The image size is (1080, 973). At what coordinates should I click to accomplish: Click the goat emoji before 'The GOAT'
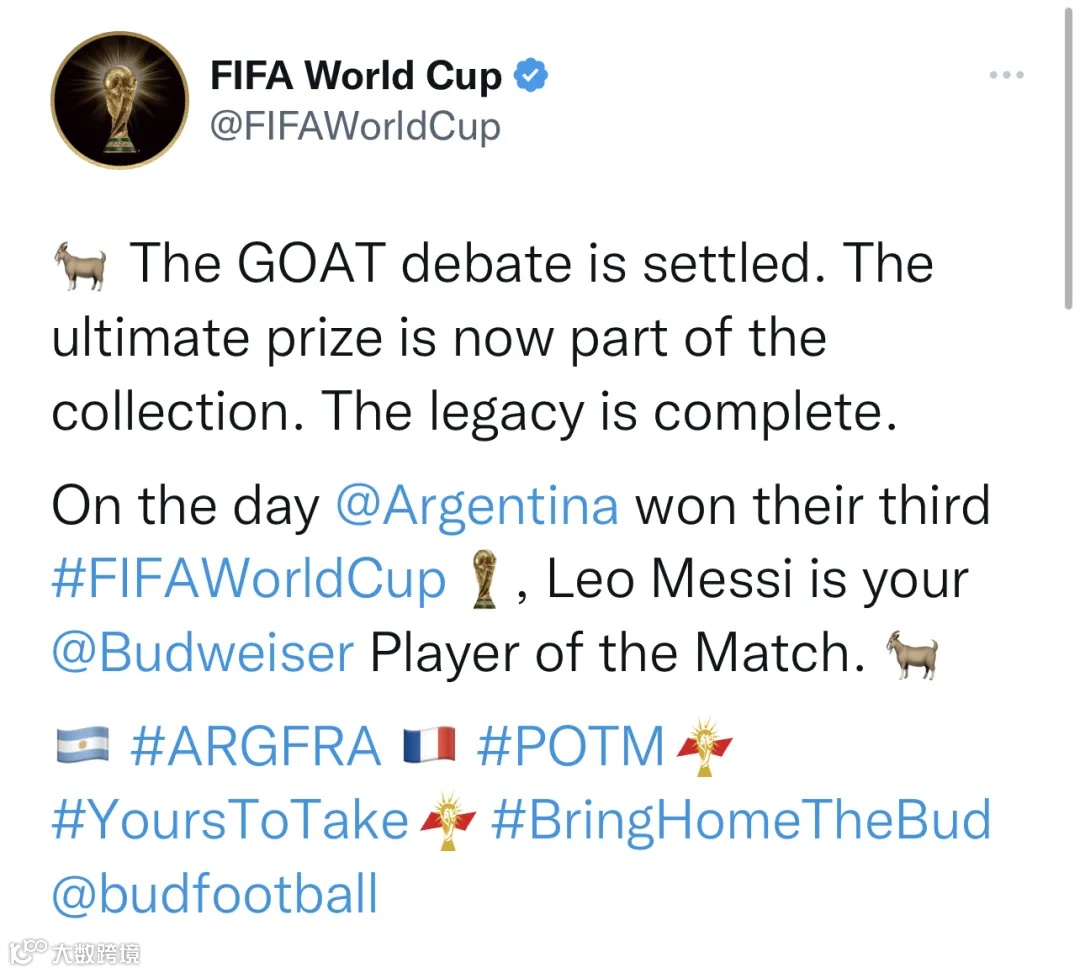pyautogui.click(x=78, y=265)
